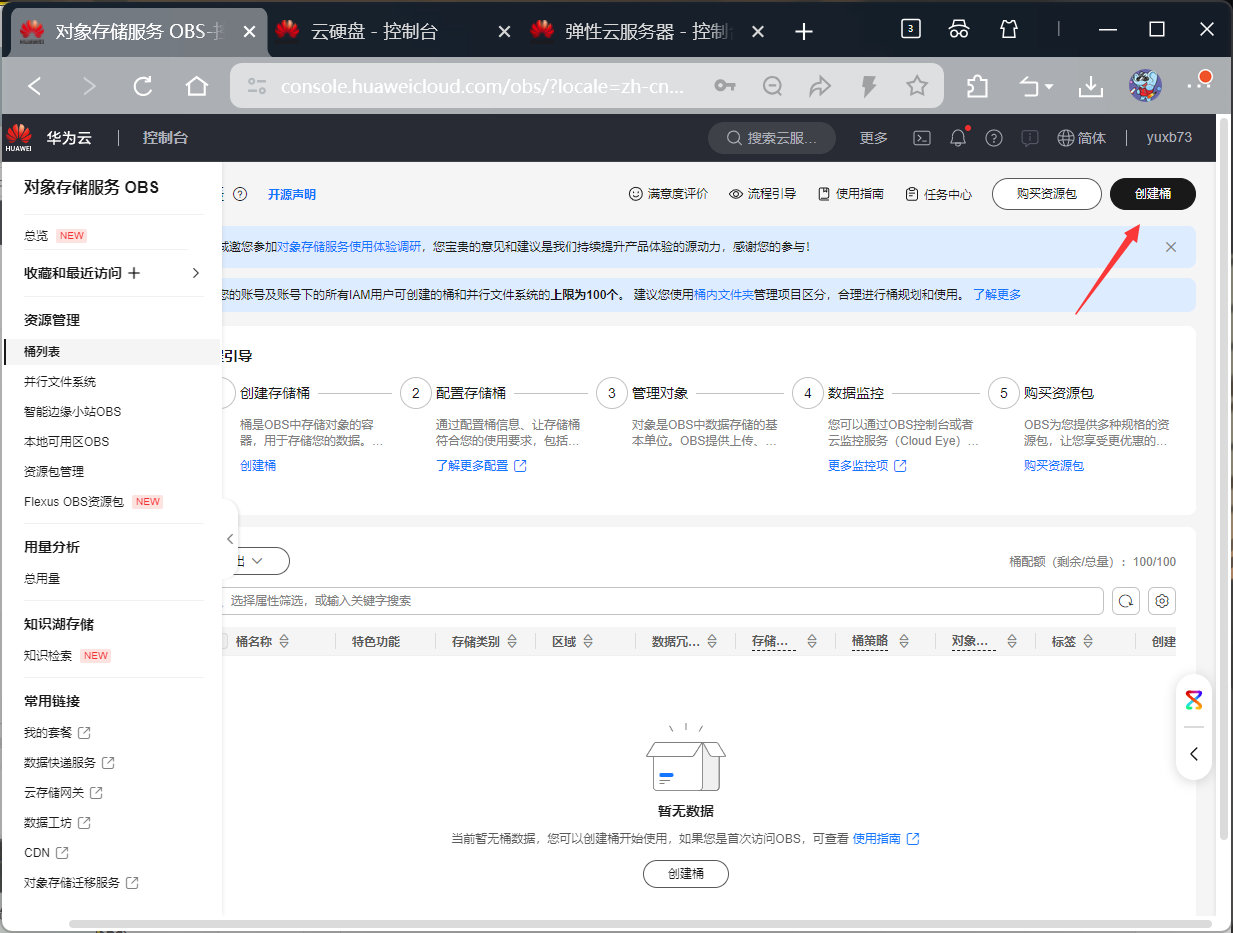Viewport: 1233px width, 933px height.
Task: Open floating assistant colorful icon
Action: point(1194,700)
